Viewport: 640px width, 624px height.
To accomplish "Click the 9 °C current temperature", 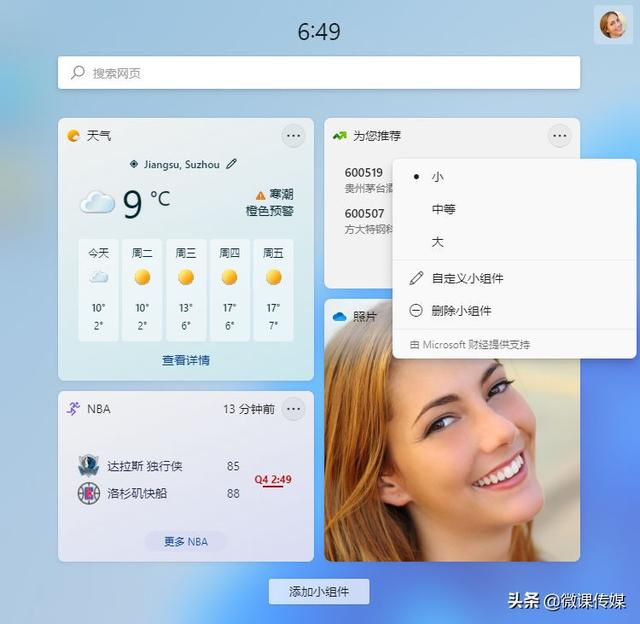I will pos(146,203).
